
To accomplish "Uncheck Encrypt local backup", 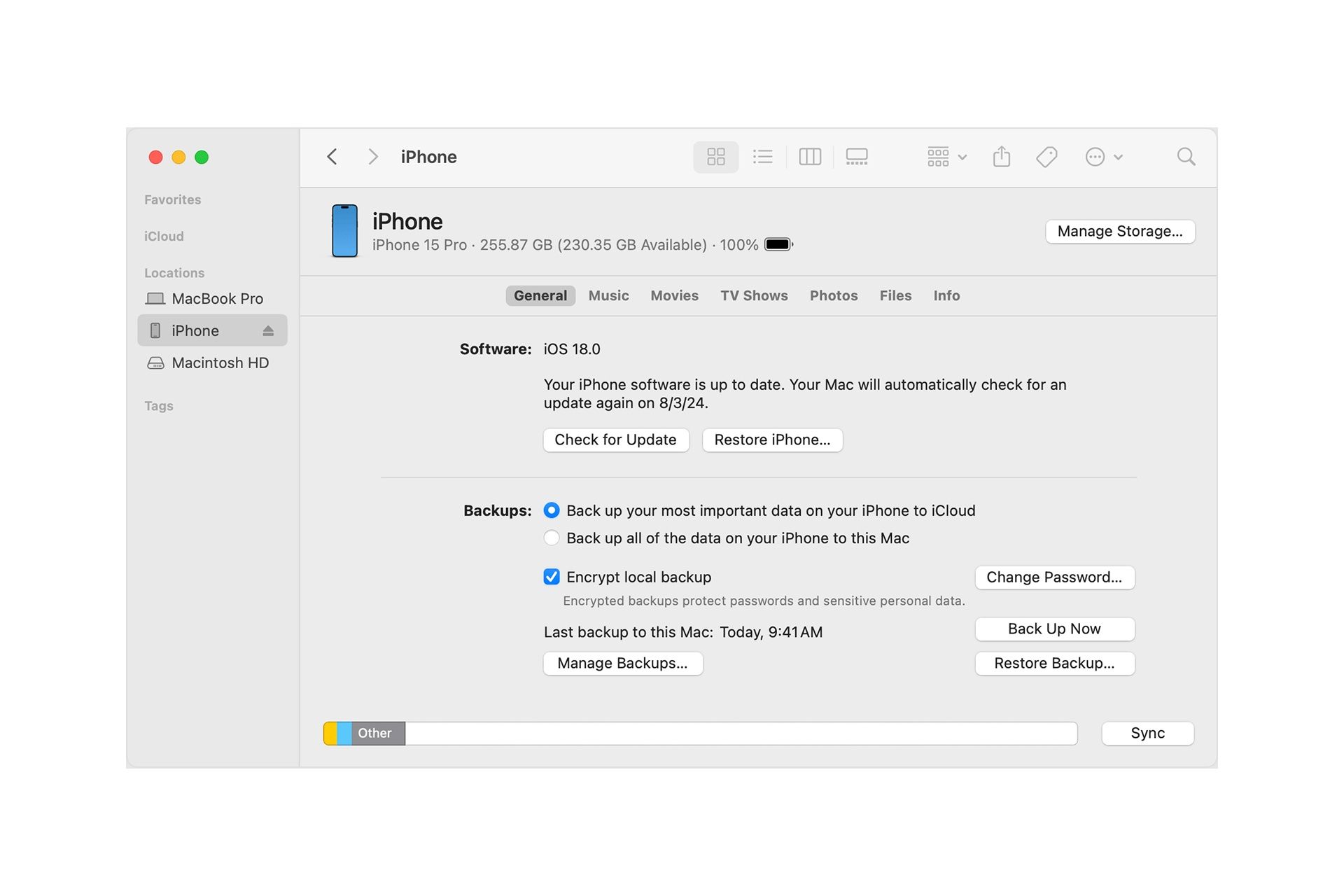I will [x=552, y=577].
